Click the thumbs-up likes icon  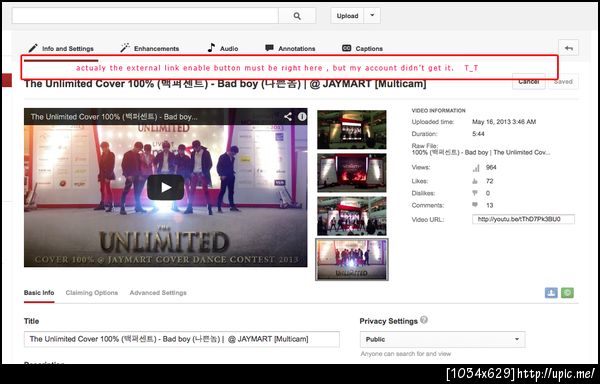[x=475, y=181]
